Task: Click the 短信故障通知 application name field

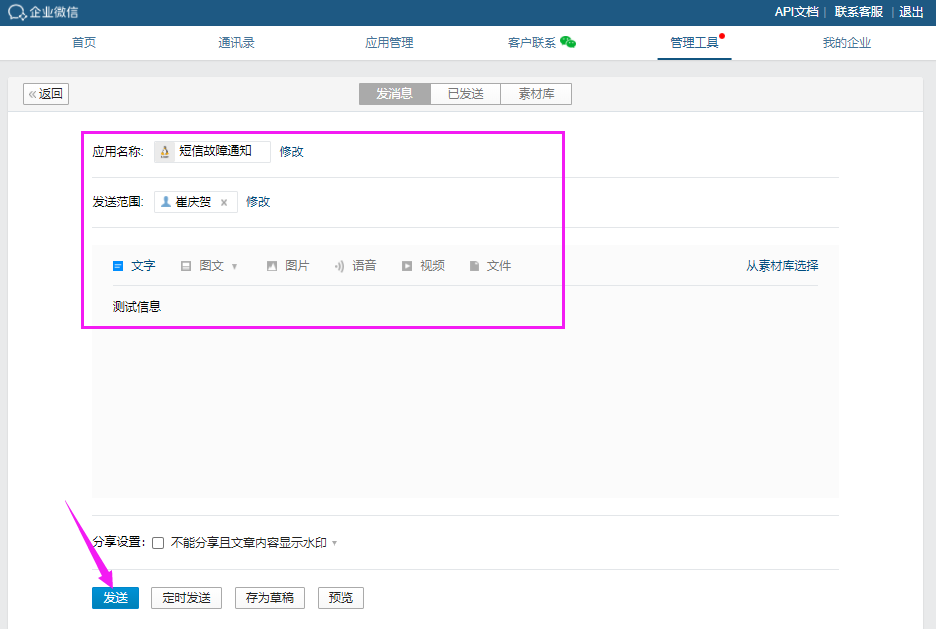Action: [x=213, y=152]
